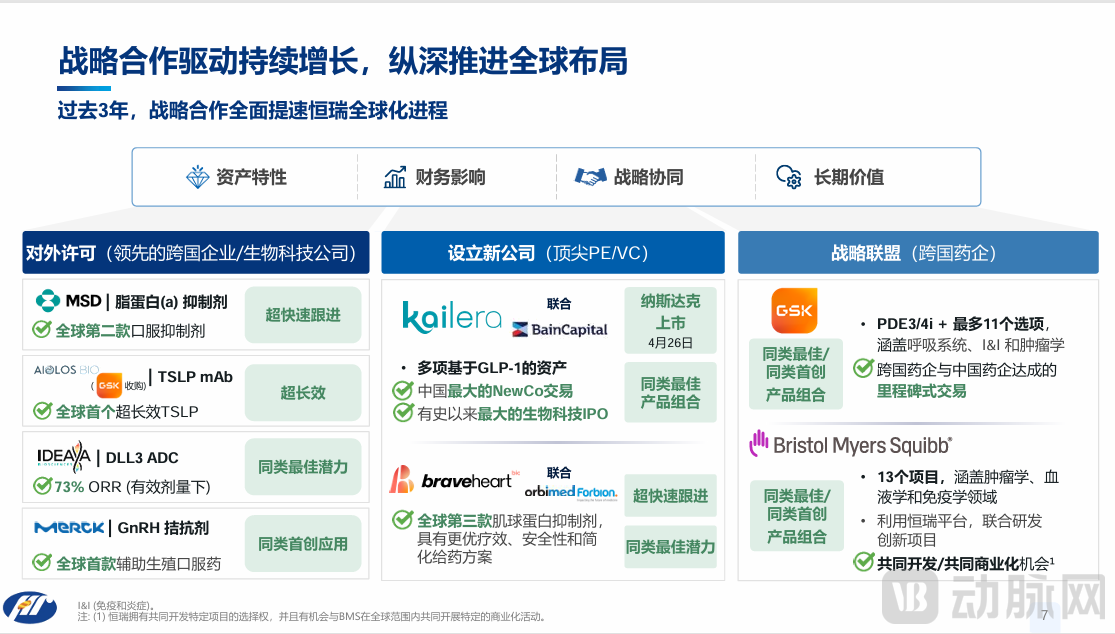Click checkmark next to 共同开发/共同商业化机会
The height and width of the screenshot is (634, 1115).
pyautogui.click(x=863, y=562)
